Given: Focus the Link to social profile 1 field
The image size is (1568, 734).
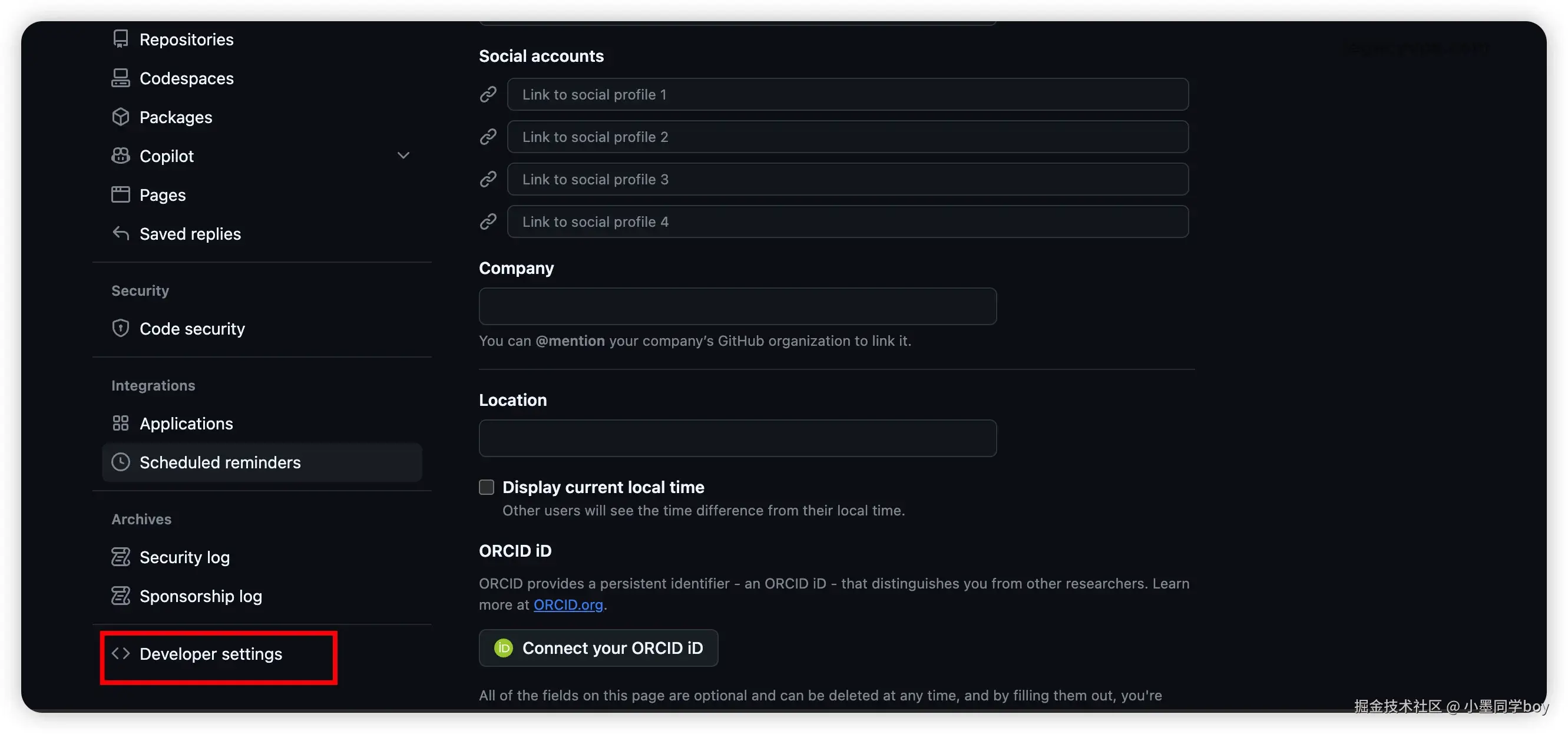Looking at the screenshot, I should click(848, 94).
